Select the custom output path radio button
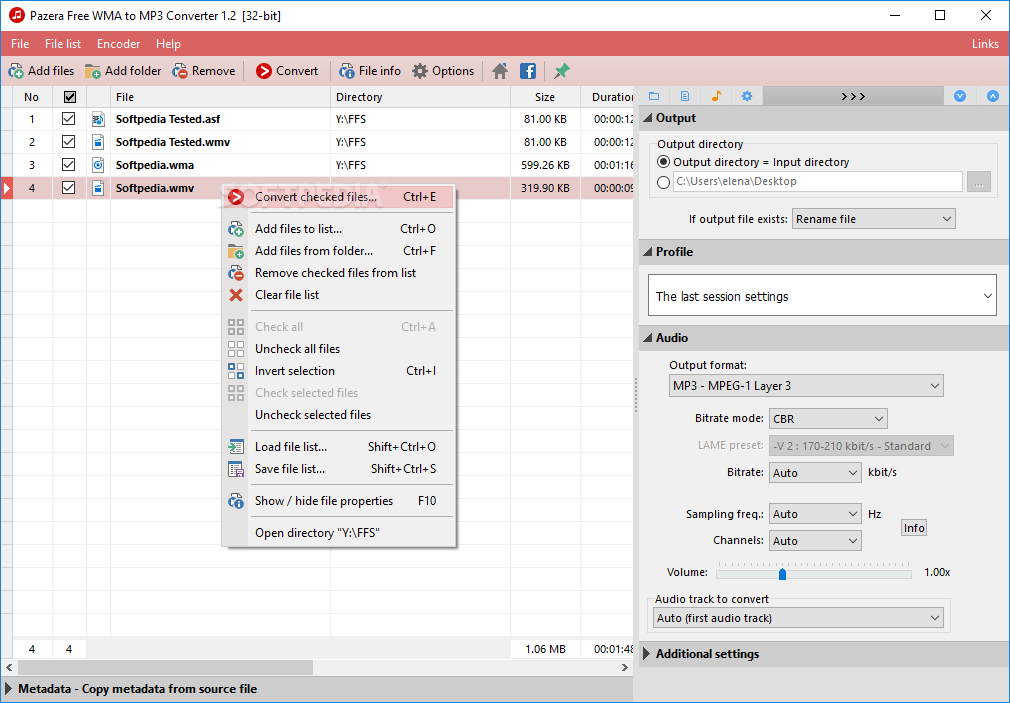The height and width of the screenshot is (703, 1010). (663, 182)
